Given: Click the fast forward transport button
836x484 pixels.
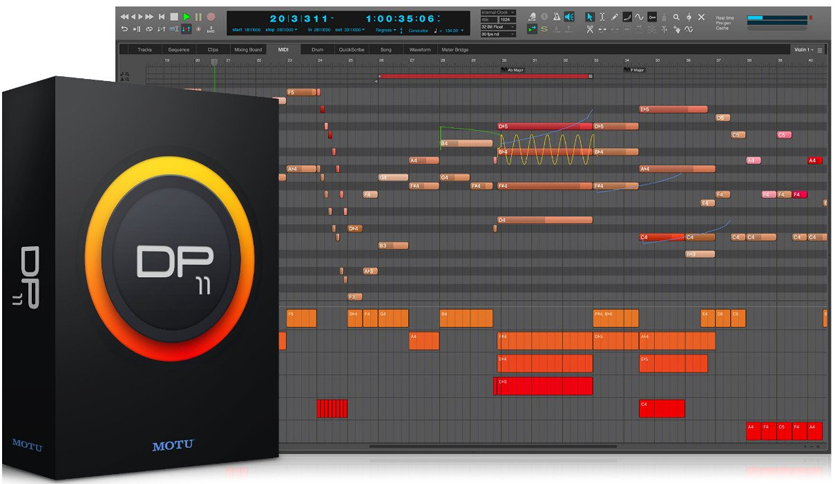Looking at the screenshot, I should click(x=149, y=17).
